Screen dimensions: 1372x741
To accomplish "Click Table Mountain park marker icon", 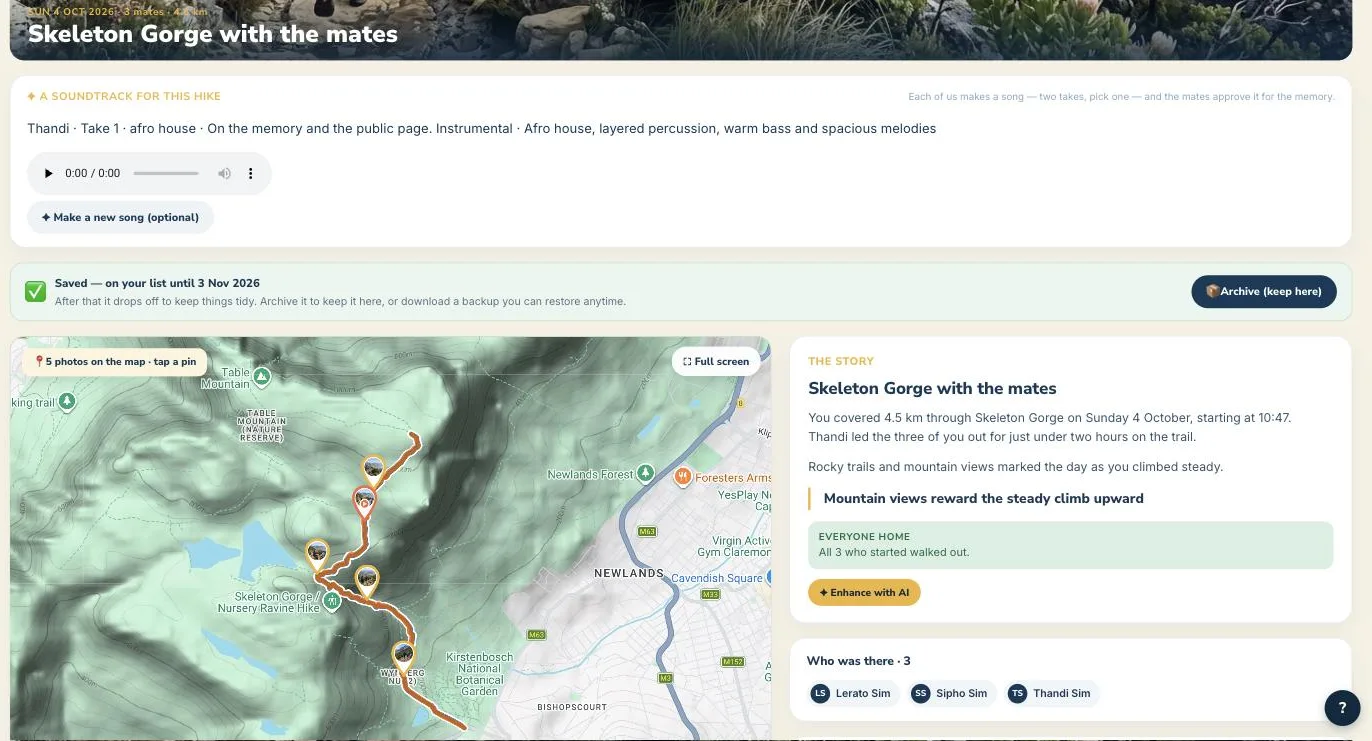I will pyautogui.click(x=262, y=377).
